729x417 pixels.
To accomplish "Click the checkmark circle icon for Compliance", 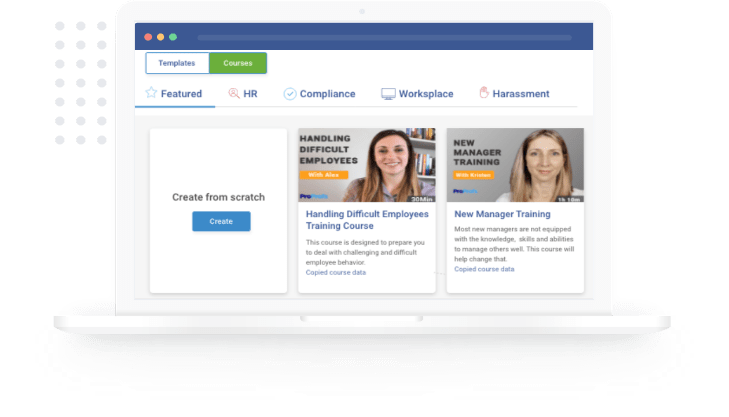I will click(290, 94).
